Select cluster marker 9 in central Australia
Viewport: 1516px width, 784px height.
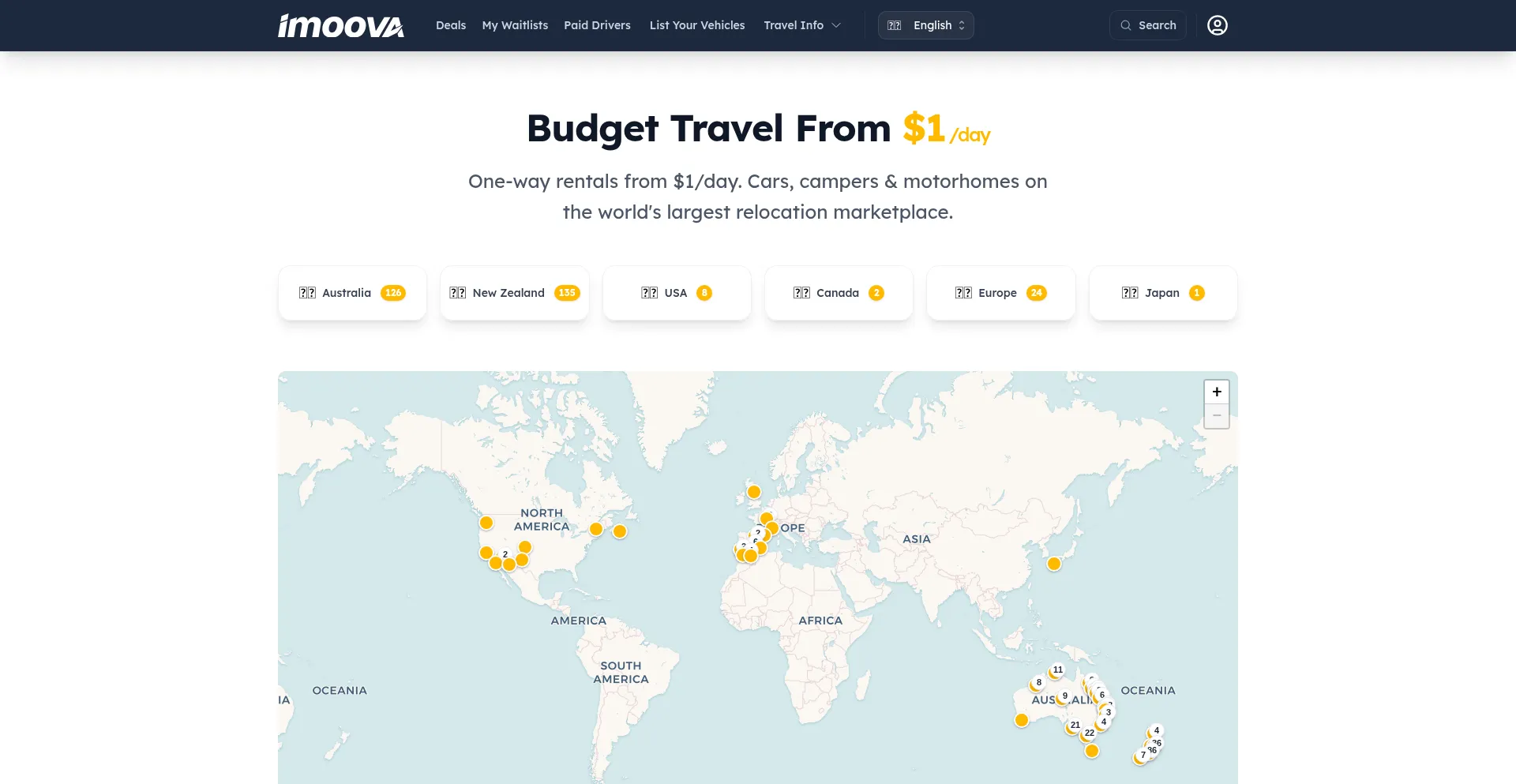(1064, 696)
